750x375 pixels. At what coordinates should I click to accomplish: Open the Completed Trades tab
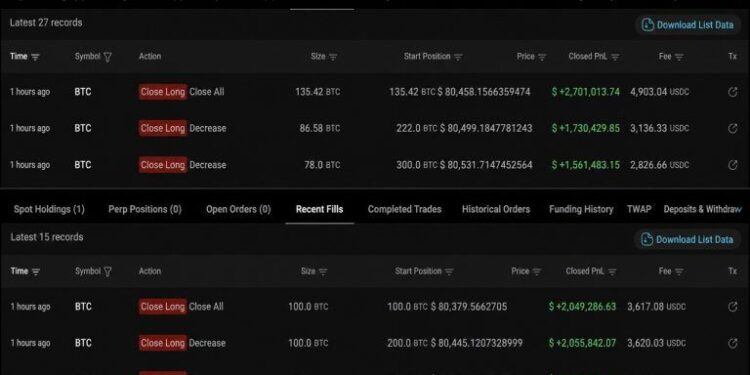tap(405, 210)
